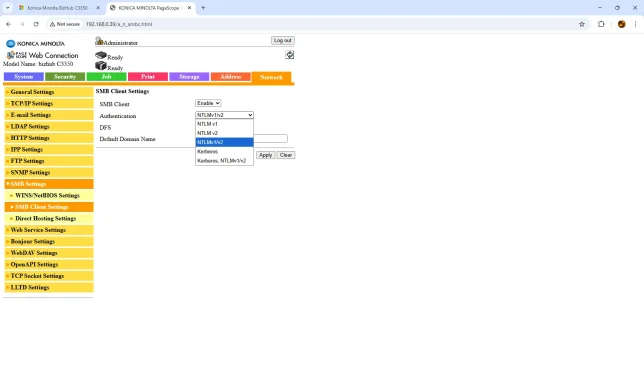The width and height of the screenshot is (644, 384).
Task: Open the SMB Client Enable dropdown
Action: tap(208, 103)
